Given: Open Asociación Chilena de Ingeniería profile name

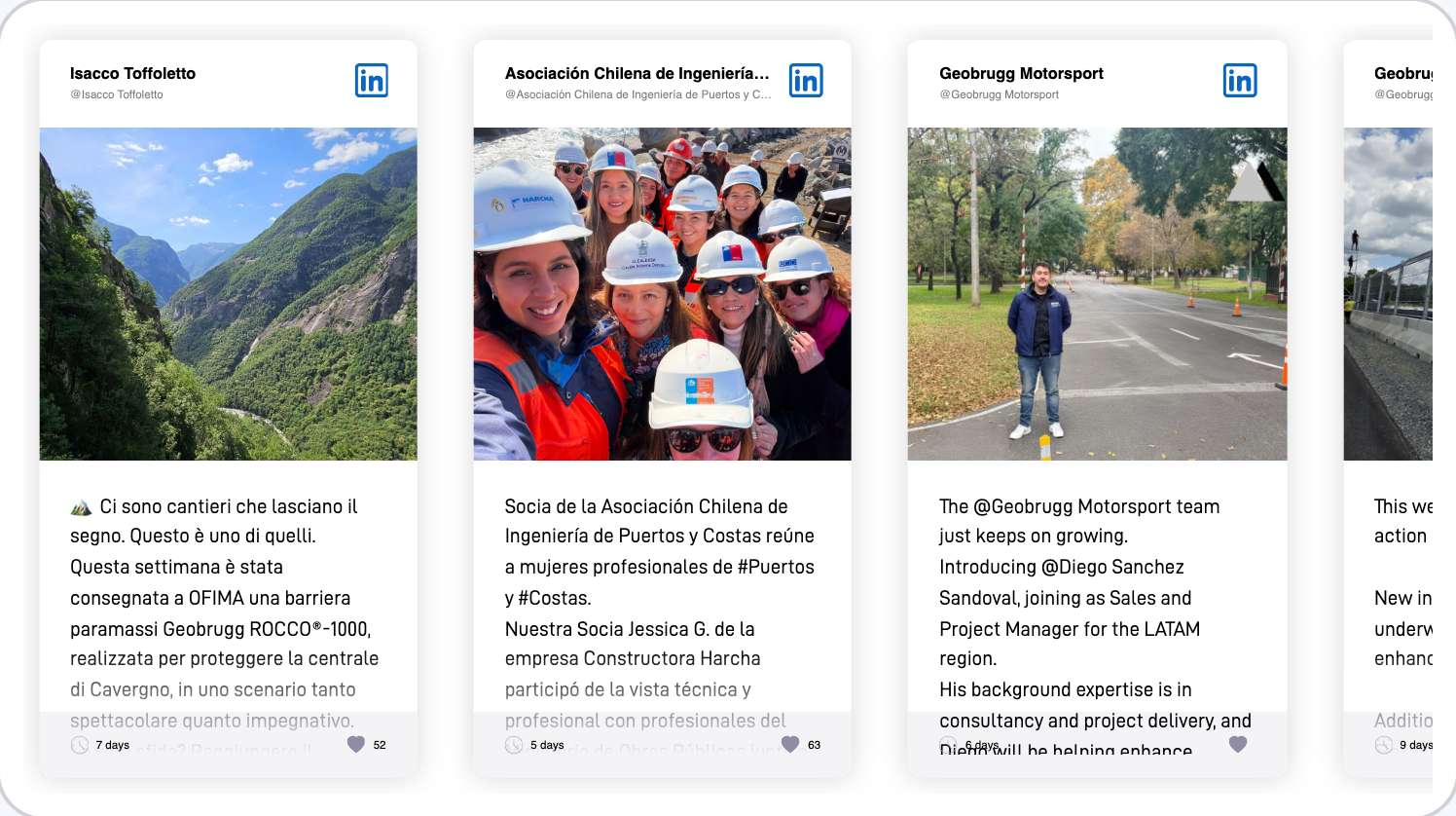Looking at the screenshot, I should (637, 73).
